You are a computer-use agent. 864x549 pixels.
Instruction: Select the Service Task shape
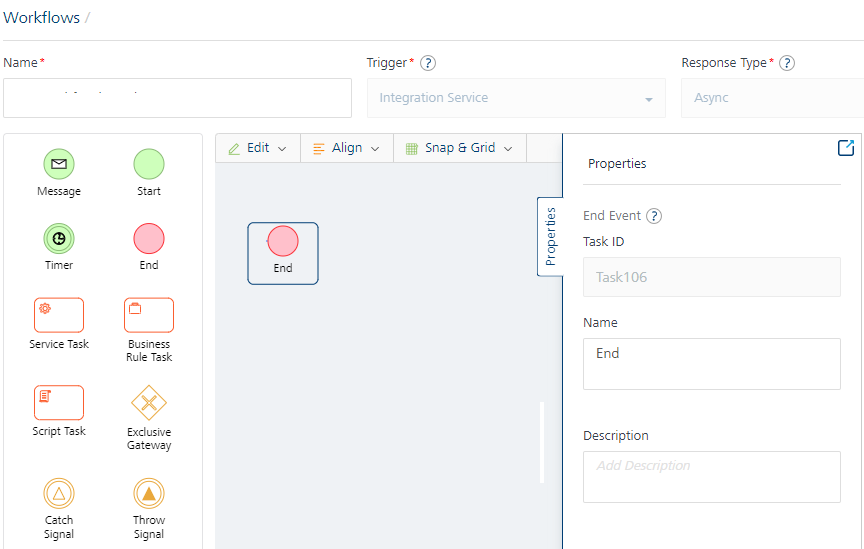(59, 315)
